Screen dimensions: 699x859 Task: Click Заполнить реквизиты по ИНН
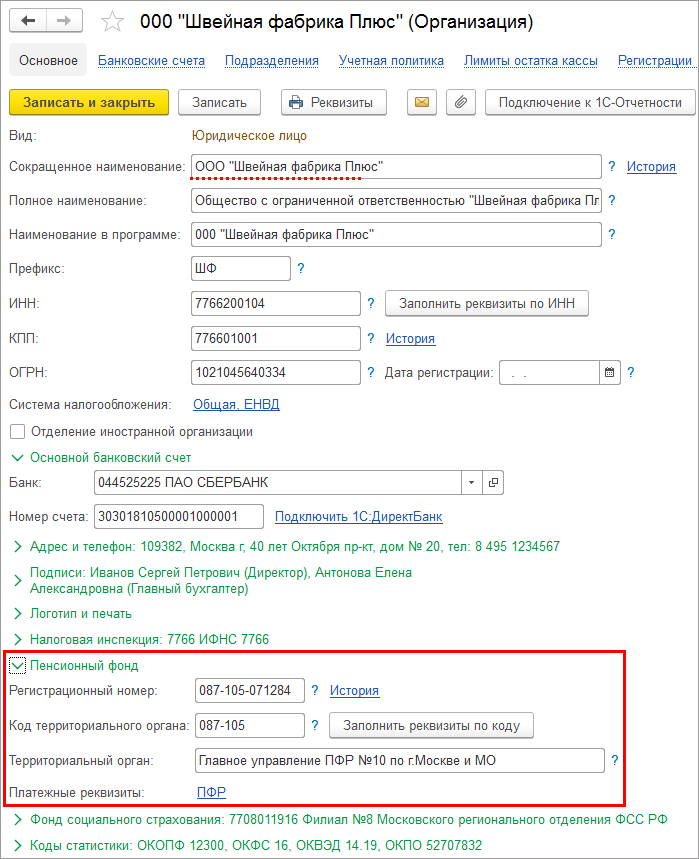click(487, 303)
